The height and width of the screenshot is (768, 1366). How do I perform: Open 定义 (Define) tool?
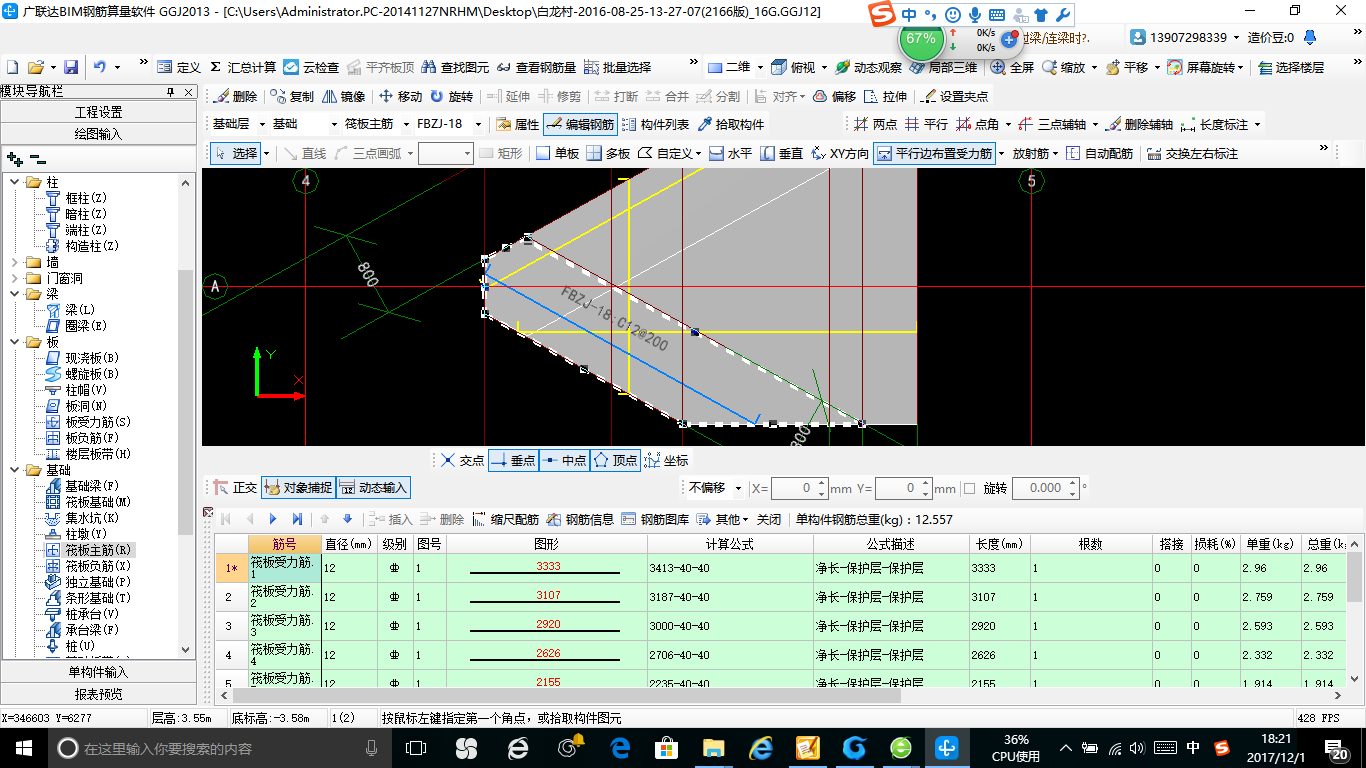tap(179, 67)
